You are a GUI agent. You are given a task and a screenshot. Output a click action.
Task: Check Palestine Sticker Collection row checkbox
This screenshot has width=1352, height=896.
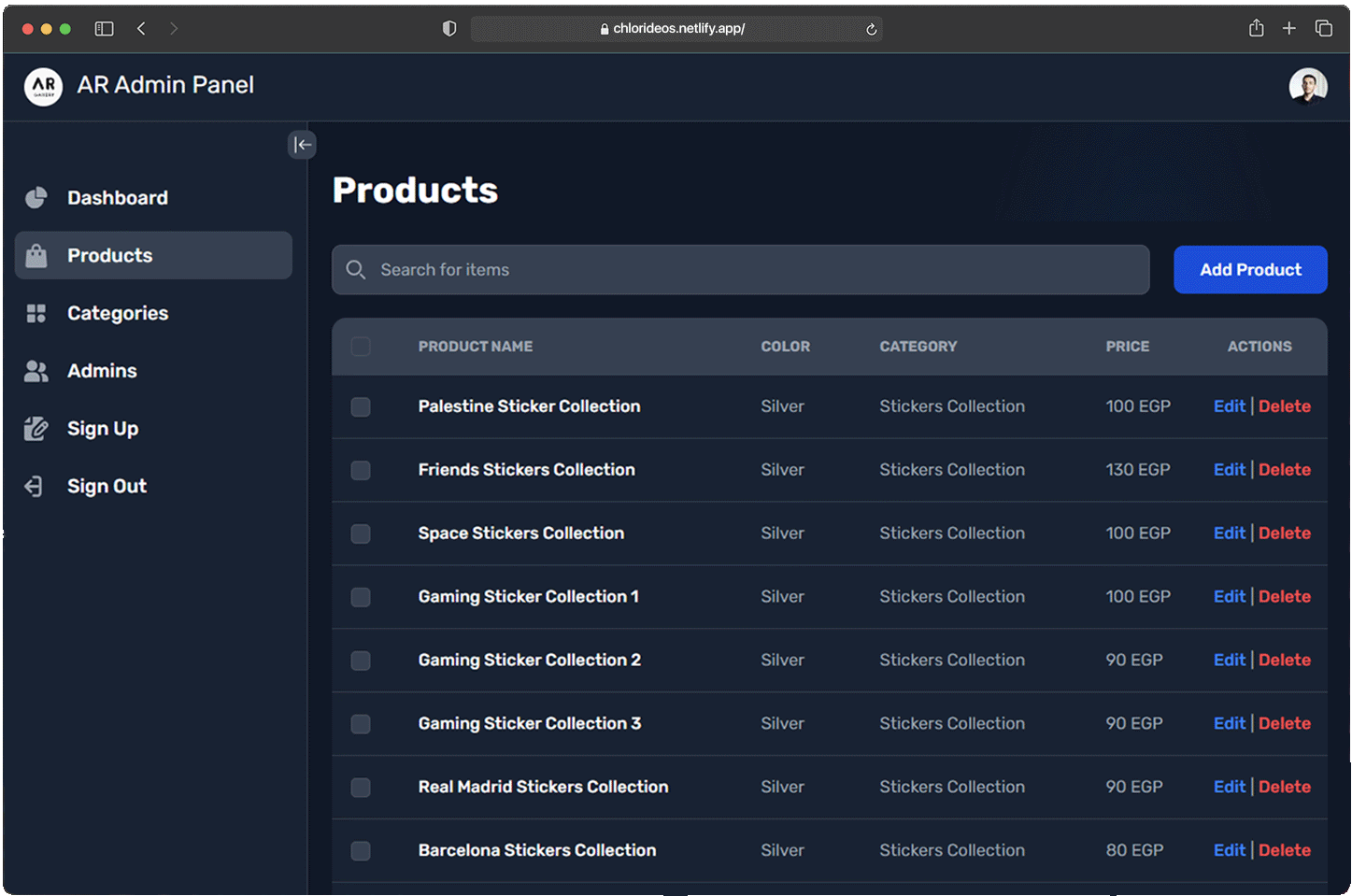coord(361,407)
